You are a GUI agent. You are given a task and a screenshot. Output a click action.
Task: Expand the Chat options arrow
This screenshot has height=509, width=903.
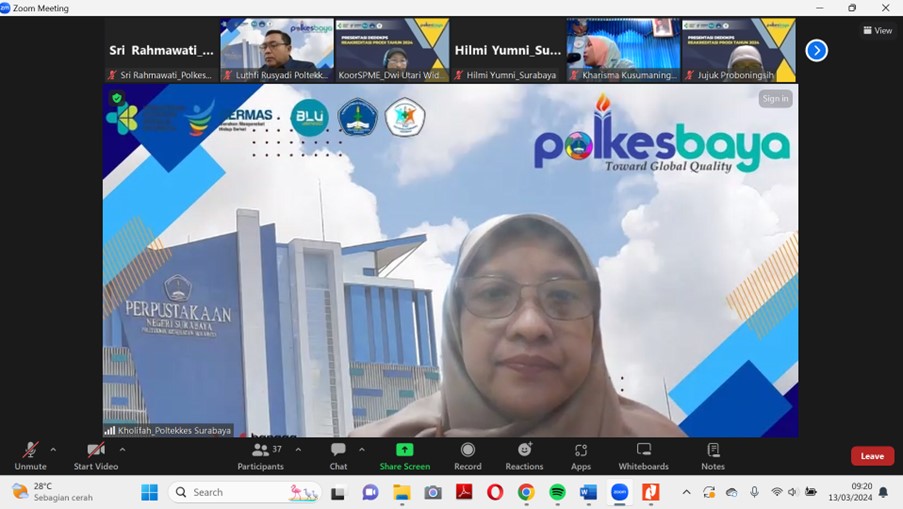(x=362, y=450)
